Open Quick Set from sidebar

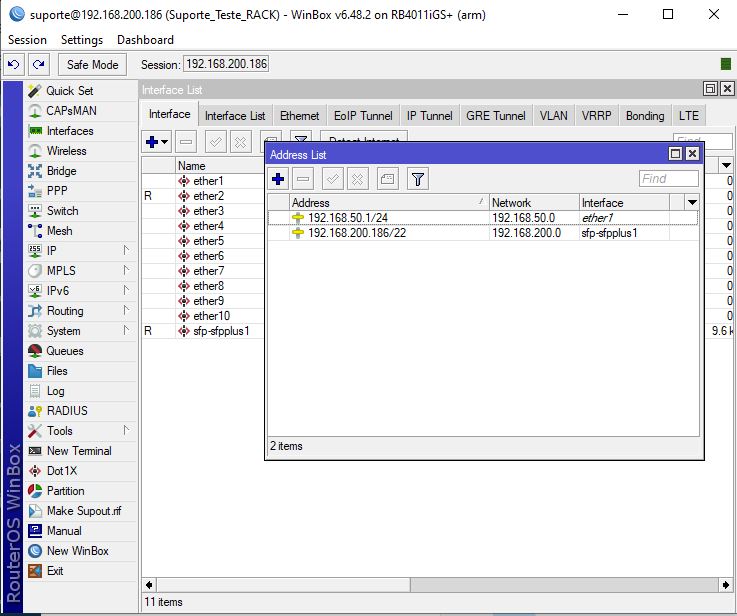(69, 91)
